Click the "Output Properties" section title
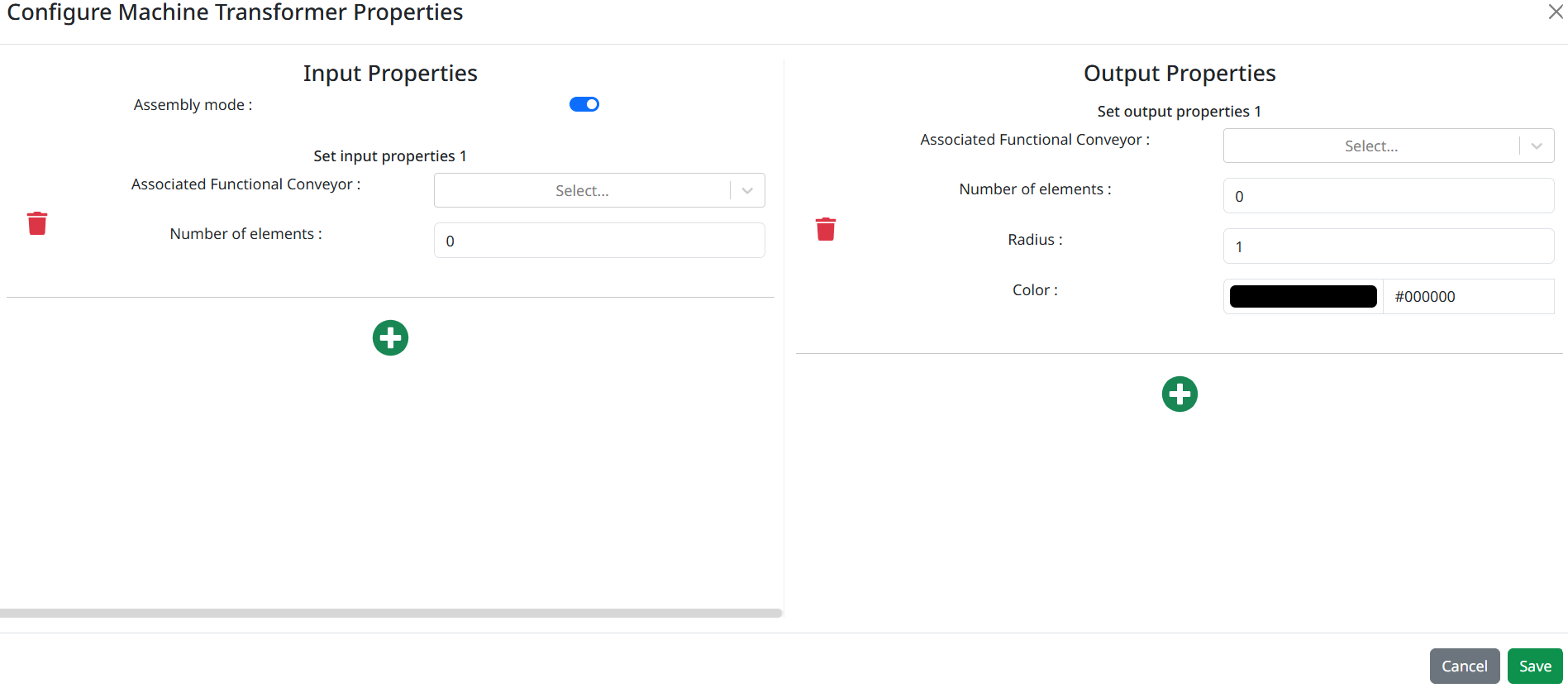This screenshot has width=1568, height=688. [x=1180, y=74]
